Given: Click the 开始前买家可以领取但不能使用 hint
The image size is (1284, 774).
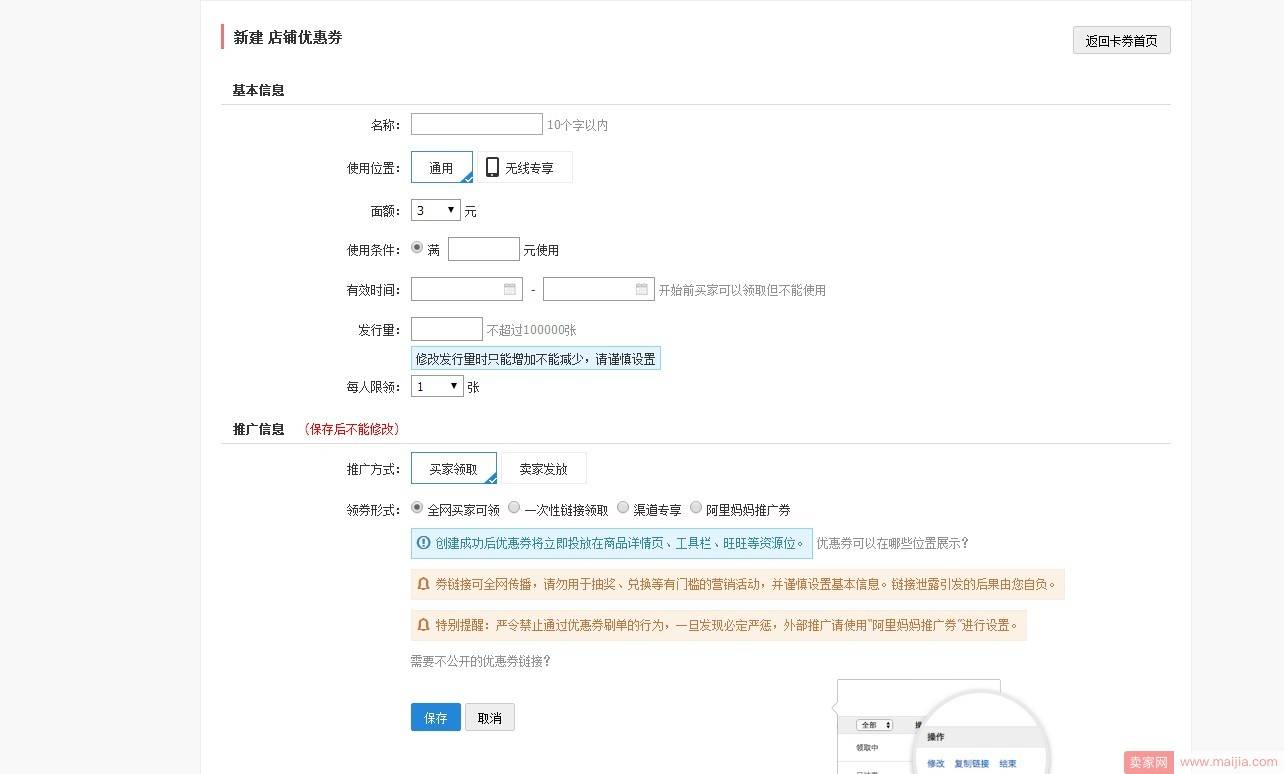Looking at the screenshot, I should tap(742, 290).
